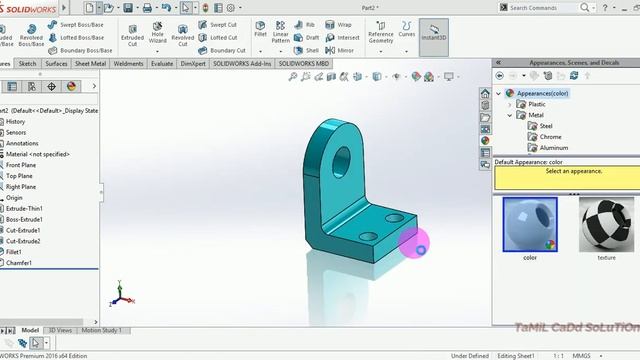Click the Extruded Cut tool
640x360 pixels.
pyautogui.click(x=132, y=36)
